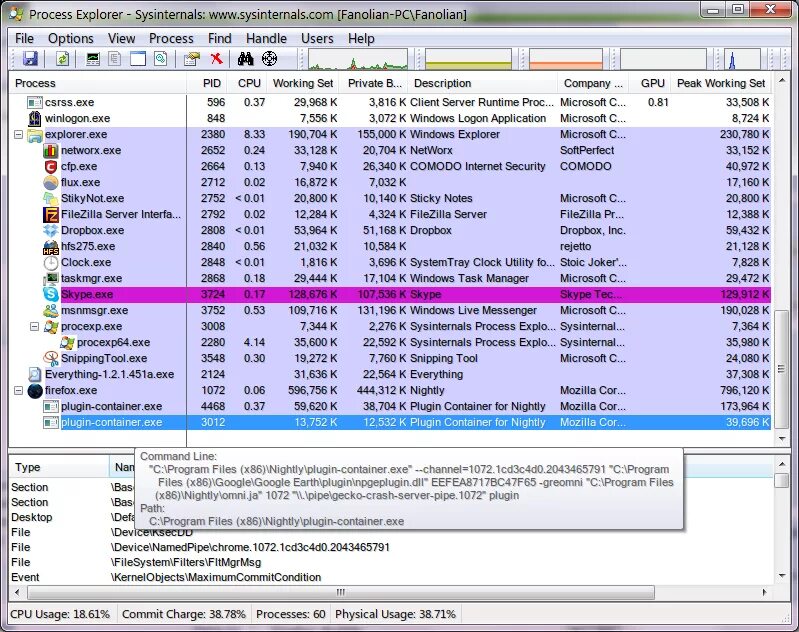Sort by the Working Set column header
The height and width of the screenshot is (632, 799).
click(x=303, y=83)
